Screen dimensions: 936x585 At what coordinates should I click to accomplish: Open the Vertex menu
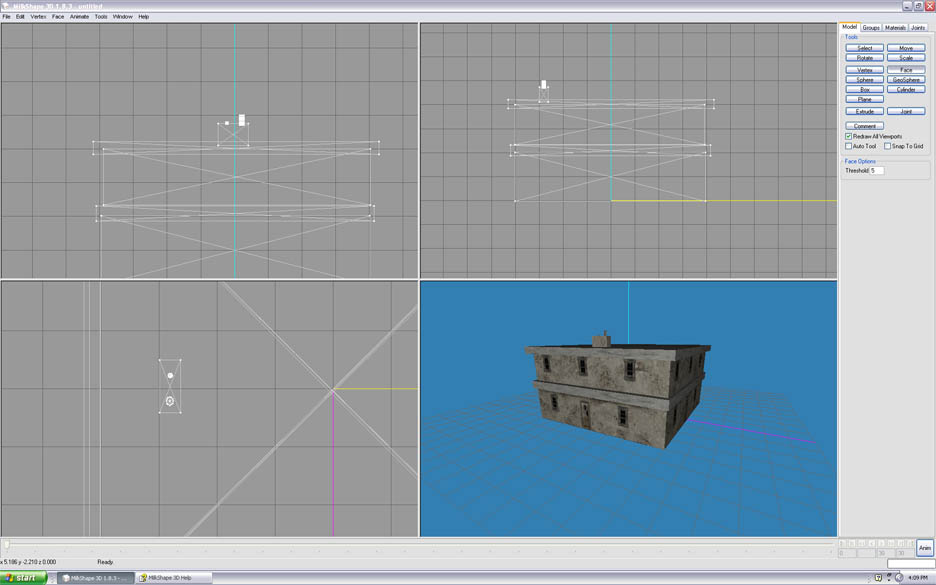(x=38, y=17)
